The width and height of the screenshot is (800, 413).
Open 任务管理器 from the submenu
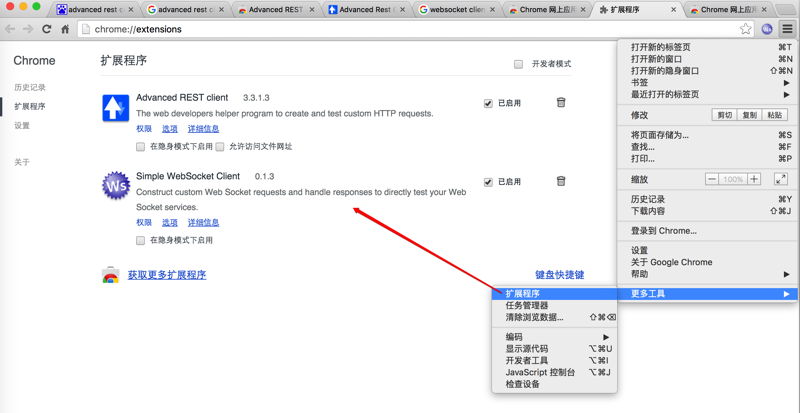[x=555, y=305]
